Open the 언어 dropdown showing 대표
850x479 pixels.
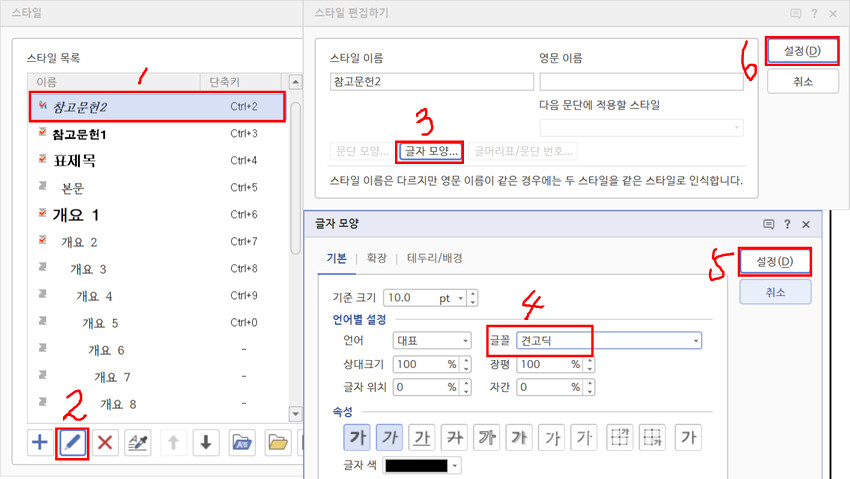(x=432, y=340)
